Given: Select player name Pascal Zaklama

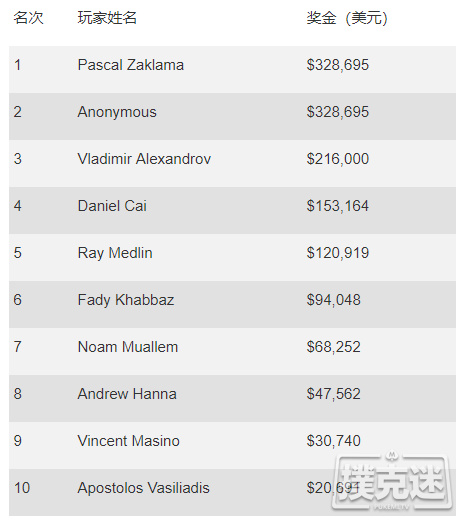Looking at the screenshot, I should point(130,65).
